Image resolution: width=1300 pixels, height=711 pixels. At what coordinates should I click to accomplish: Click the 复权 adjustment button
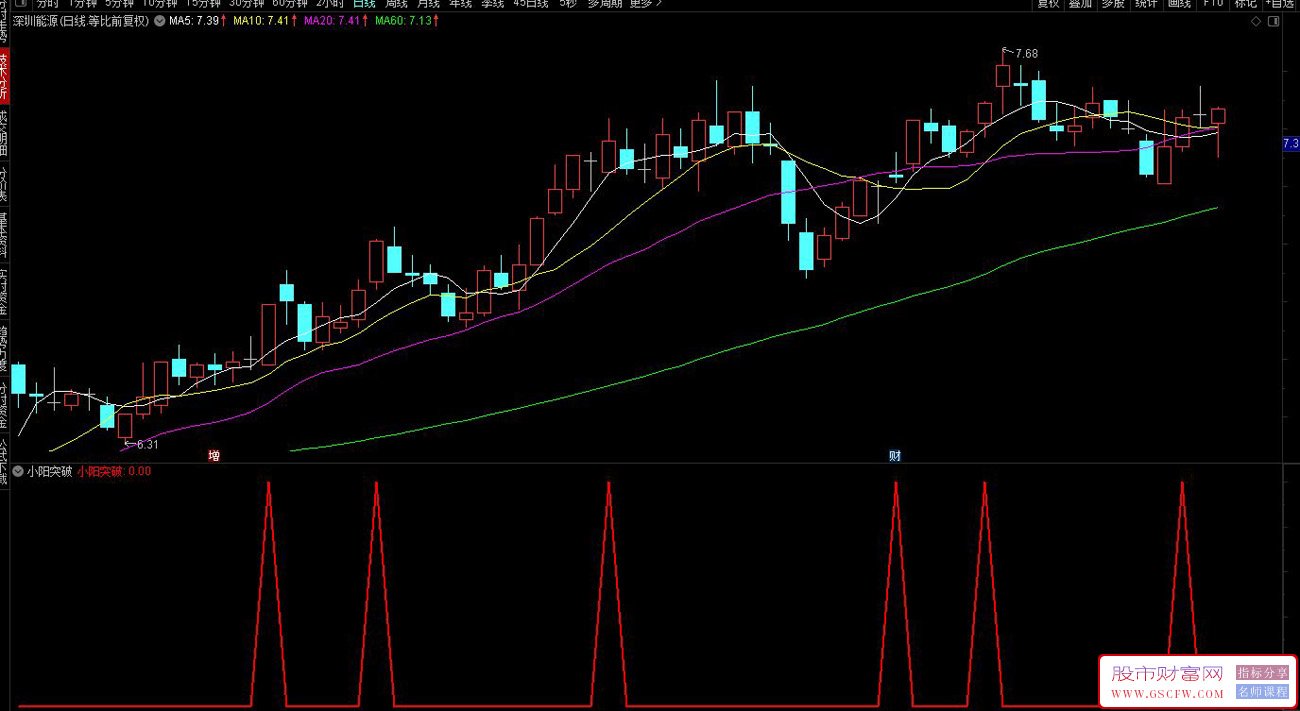point(1048,3)
